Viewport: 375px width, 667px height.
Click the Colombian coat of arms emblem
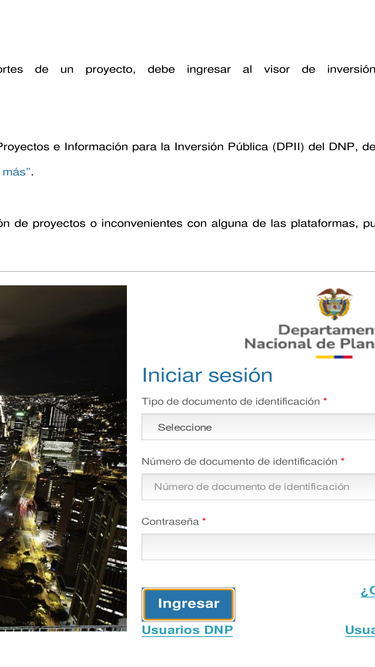coord(335,304)
